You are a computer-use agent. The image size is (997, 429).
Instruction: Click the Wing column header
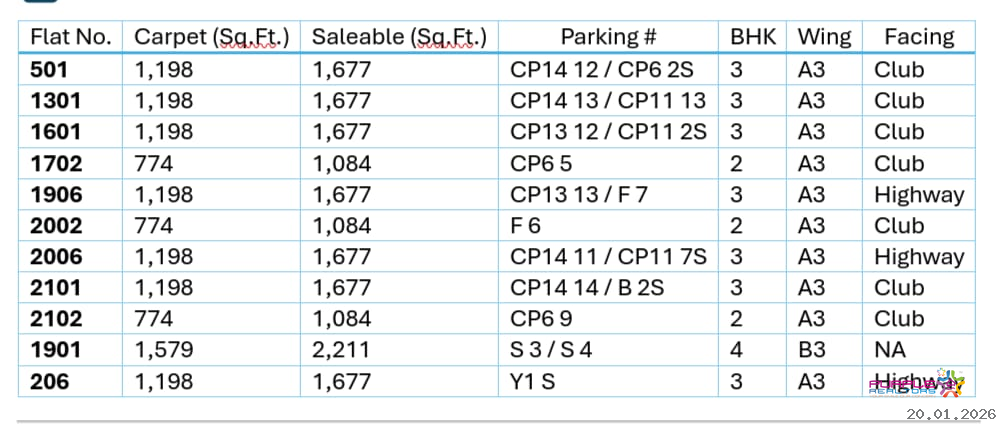coord(824,38)
